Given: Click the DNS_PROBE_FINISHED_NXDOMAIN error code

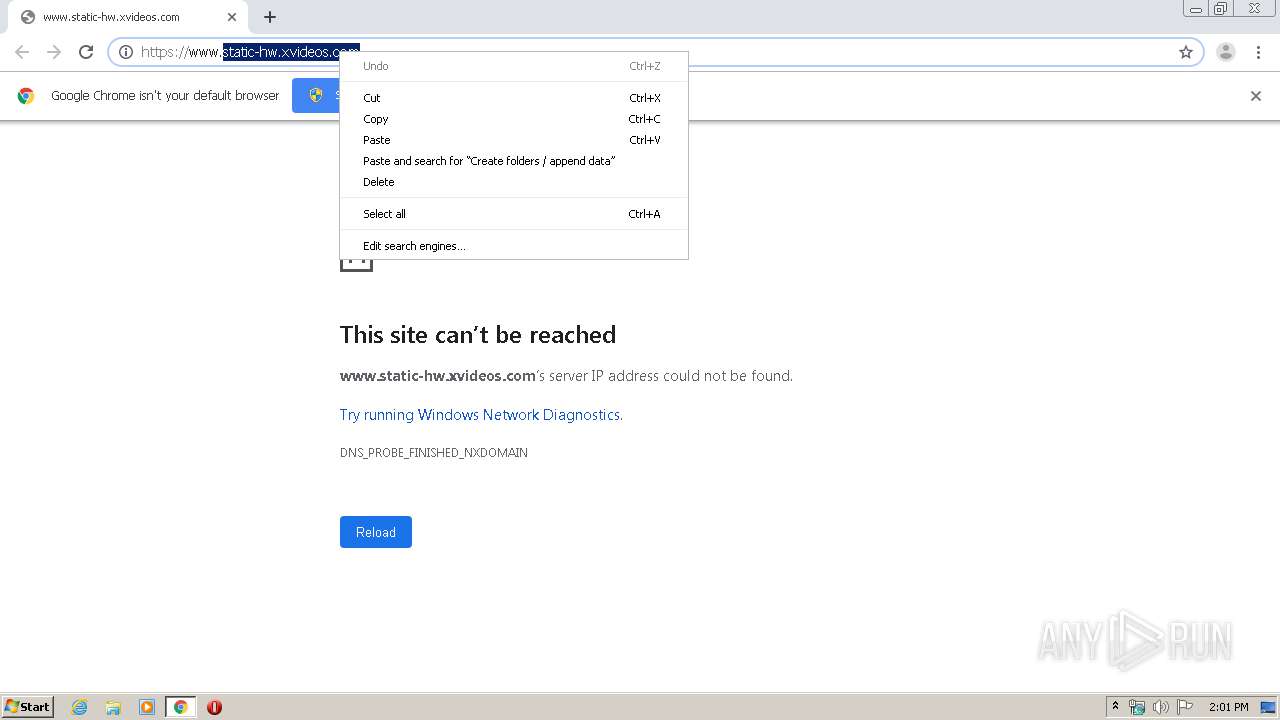Looking at the screenshot, I should click(x=434, y=453).
